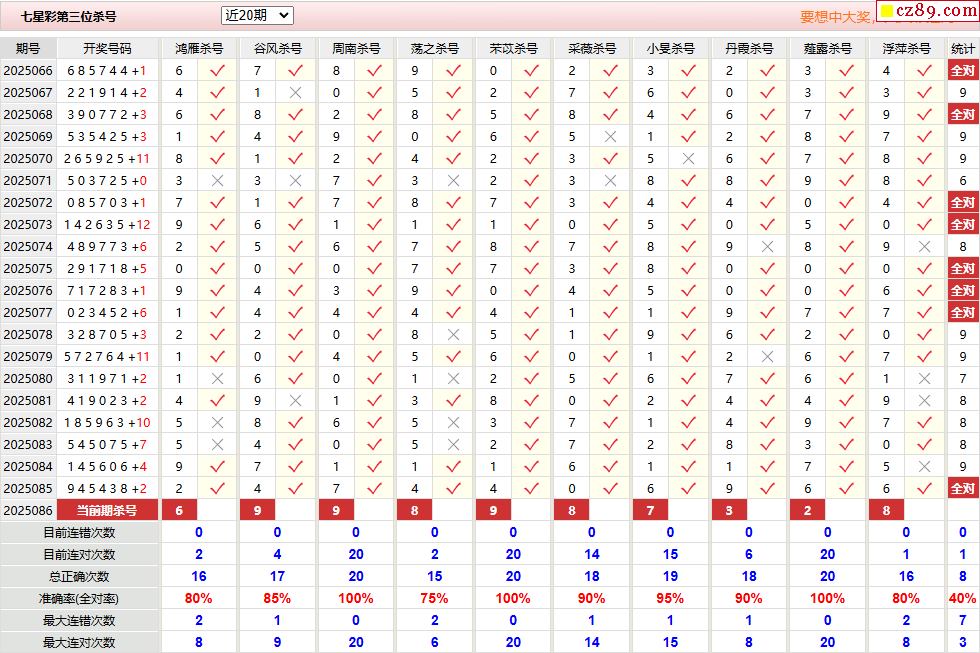This screenshot has width=980, height=653.
Task: Click the 目前连错次数 row label
Action: pyautogui.click(x=79, y=533)
